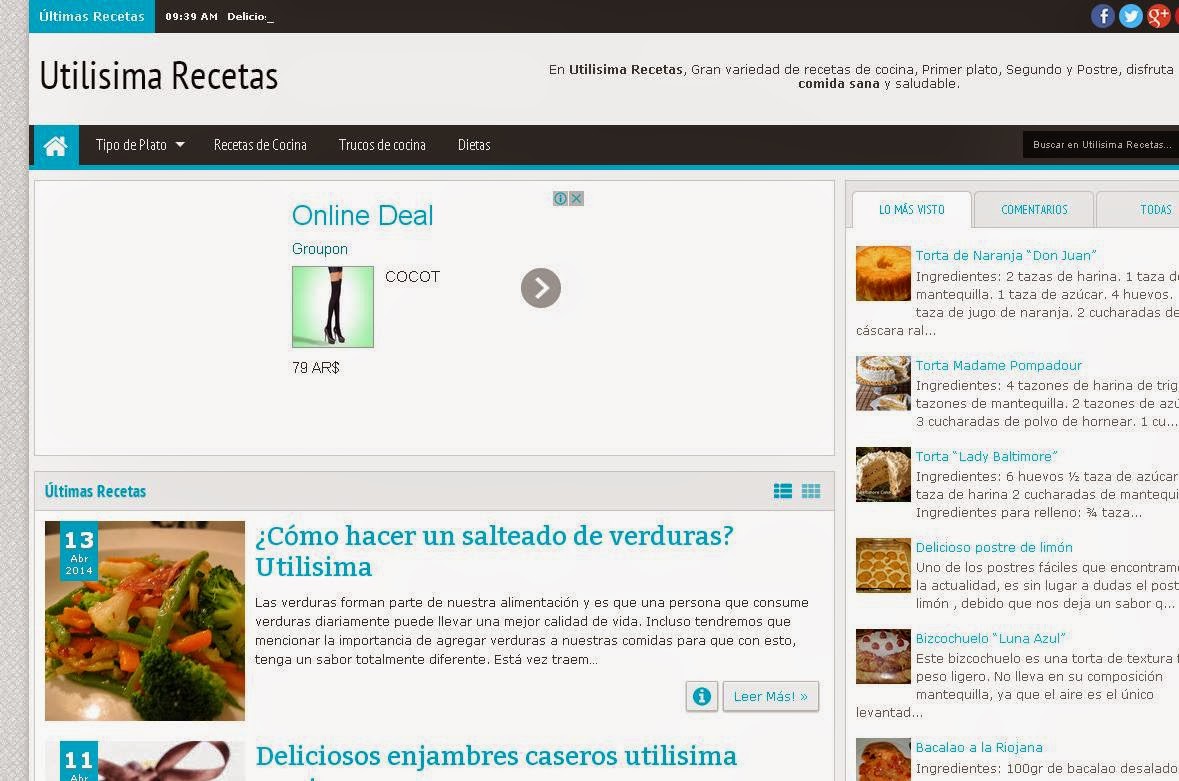
Task: Open Torta Madame Pompadour link
Action: [x=999, y=365]
